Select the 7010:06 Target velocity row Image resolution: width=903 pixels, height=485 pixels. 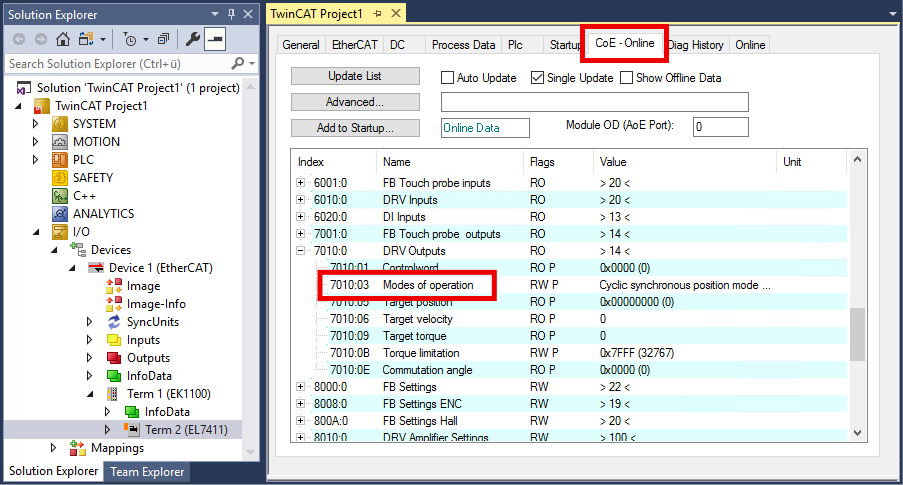568,319
